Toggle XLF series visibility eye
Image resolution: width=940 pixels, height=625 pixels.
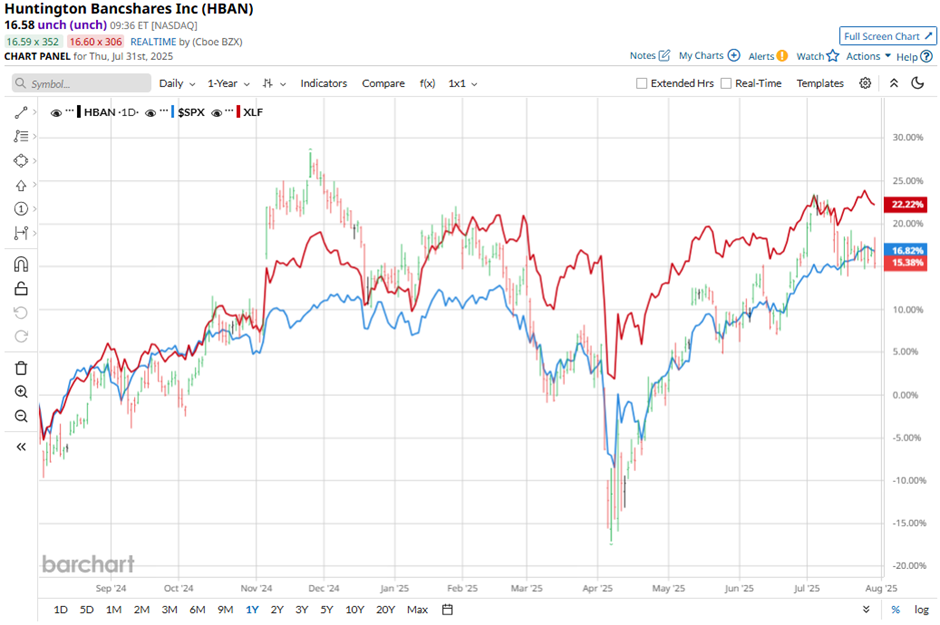coord(216,113)
